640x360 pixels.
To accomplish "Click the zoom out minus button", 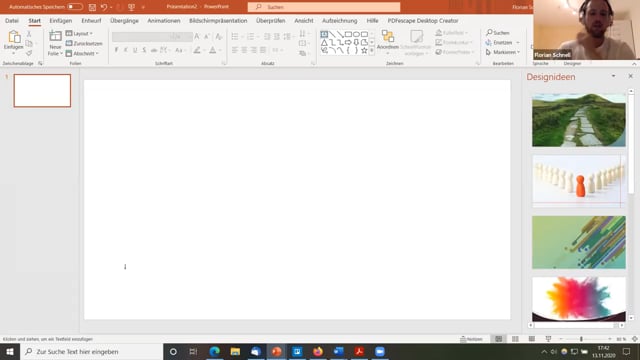I will pos(561,339).
